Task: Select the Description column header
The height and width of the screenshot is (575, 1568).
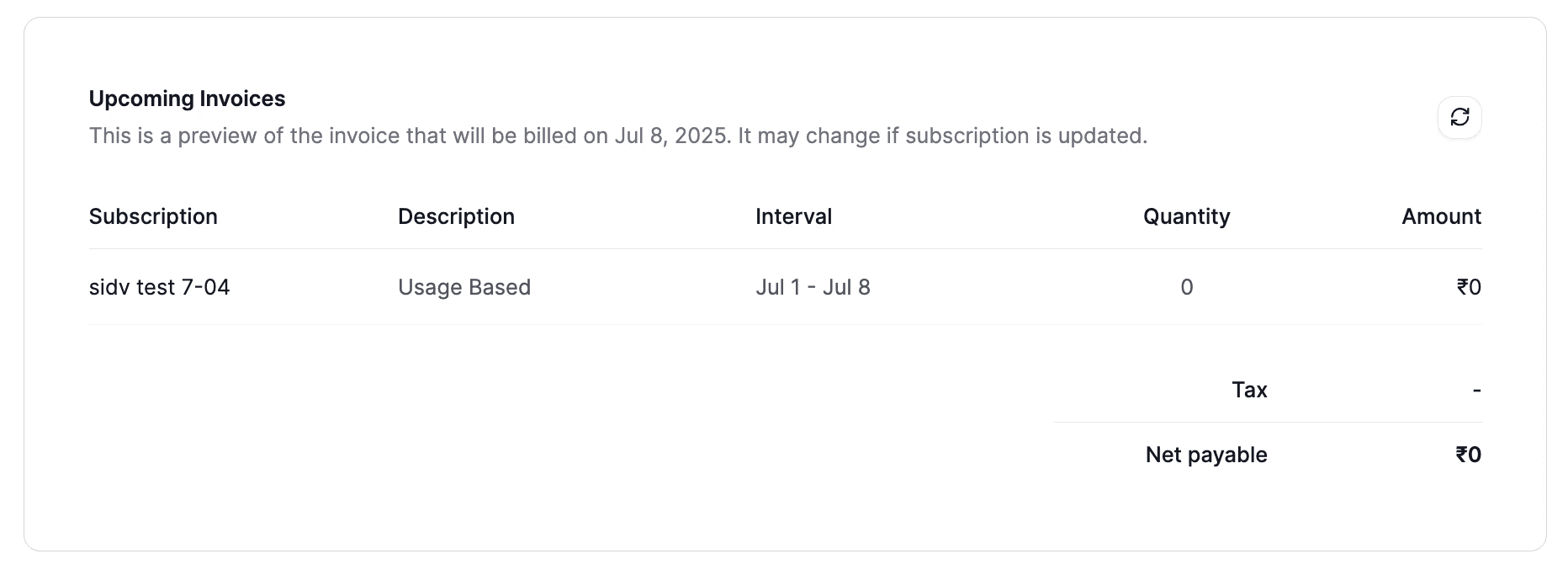Action: pos(456,216)
